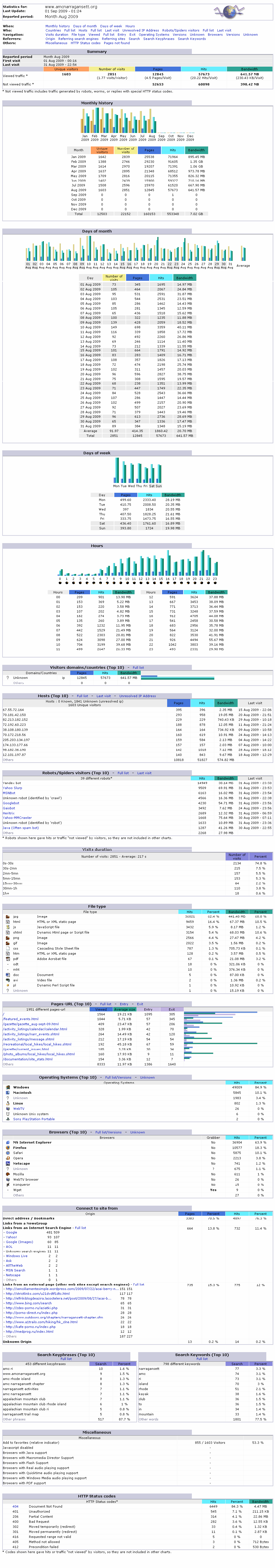Click the Linux penguin icon
The width and height of the screenshot is (275, 1568).
tap(8, 1103)
